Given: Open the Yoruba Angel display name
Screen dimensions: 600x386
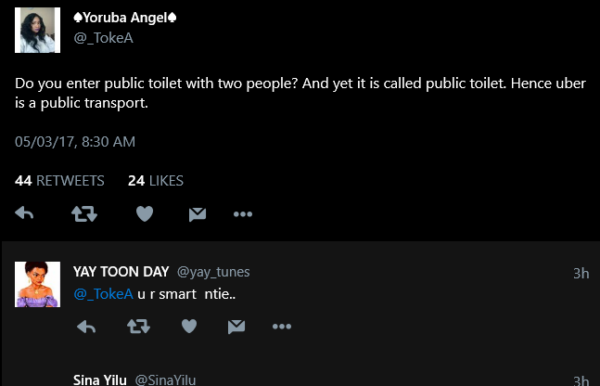Looking at the screenshot, I should pos(125,18).
